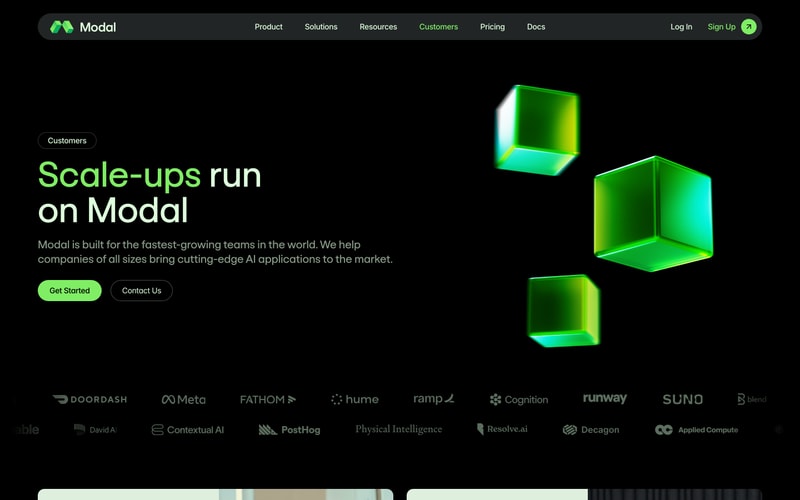
Task: Click the Modal logo in navbar
Action: pos(83,27)
